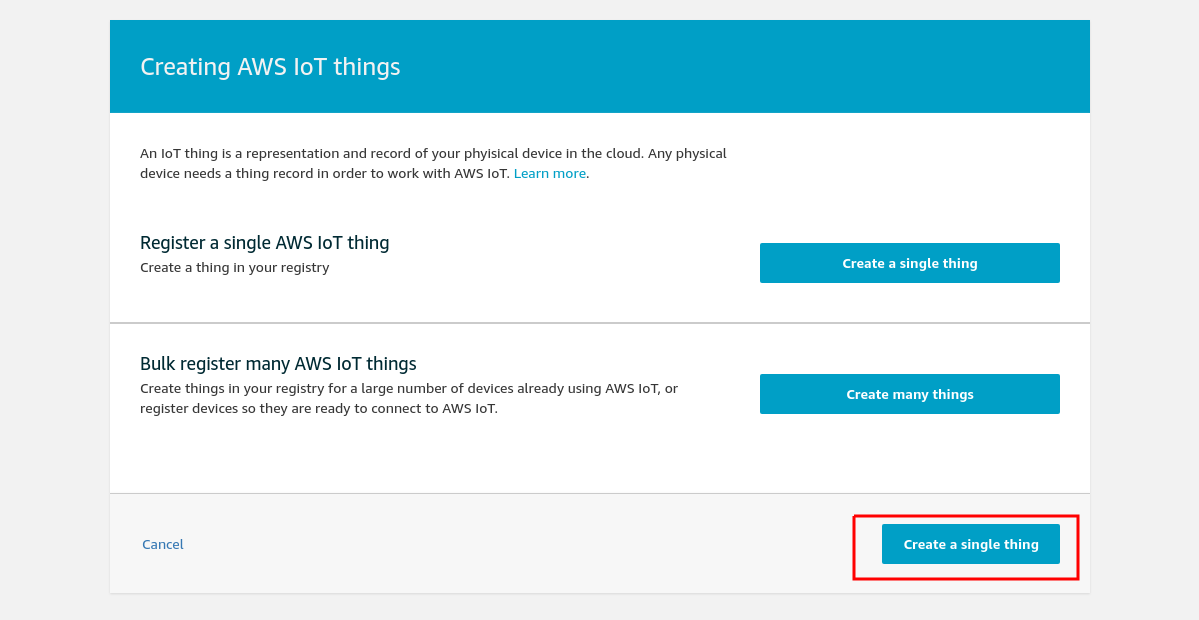This screenshot has height=620, width=1199.
Task: Select the Bulk register many AWS IoT things heading
Action: click(x=278, y=363)
